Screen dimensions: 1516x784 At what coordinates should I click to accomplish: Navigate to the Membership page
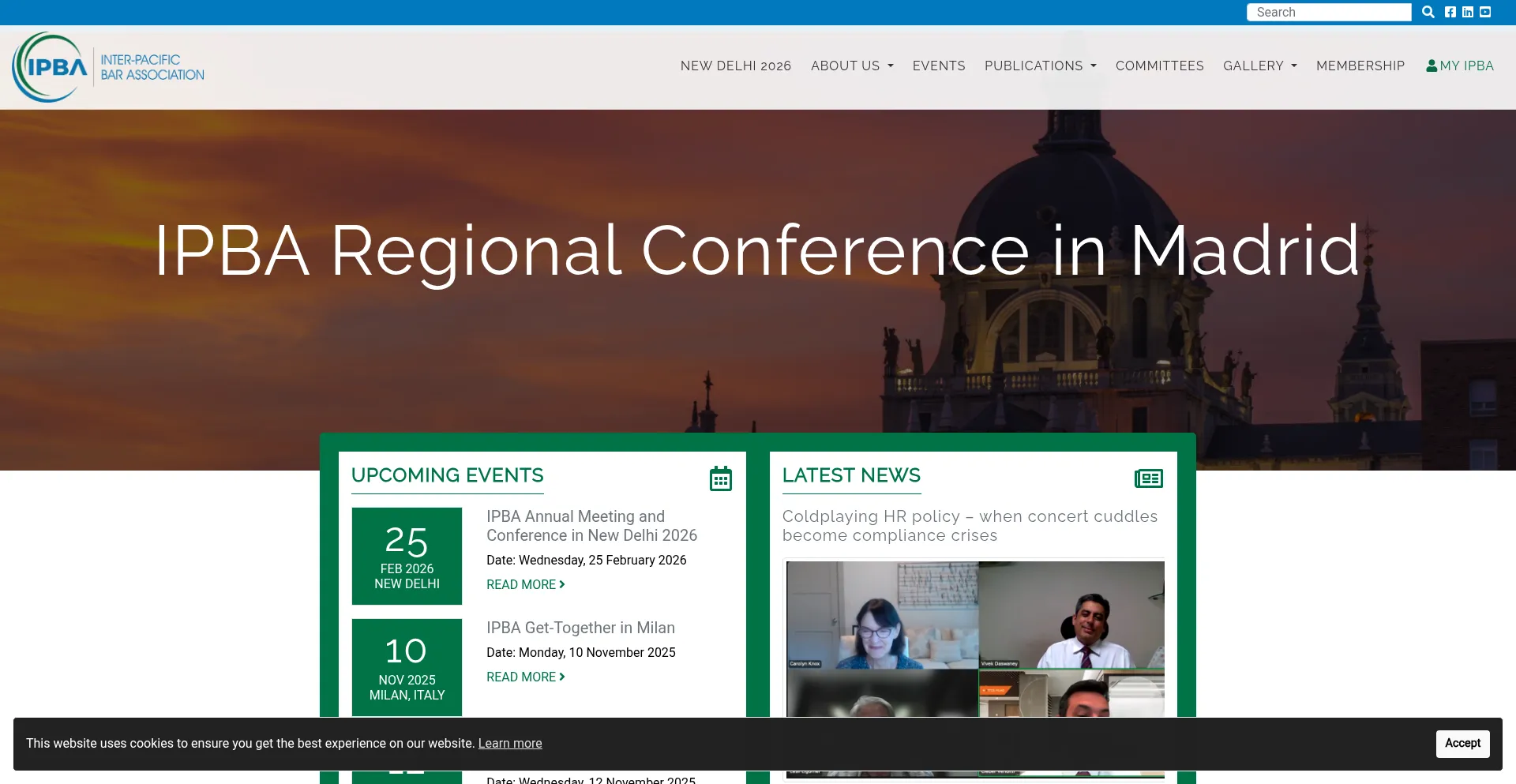1360,66
